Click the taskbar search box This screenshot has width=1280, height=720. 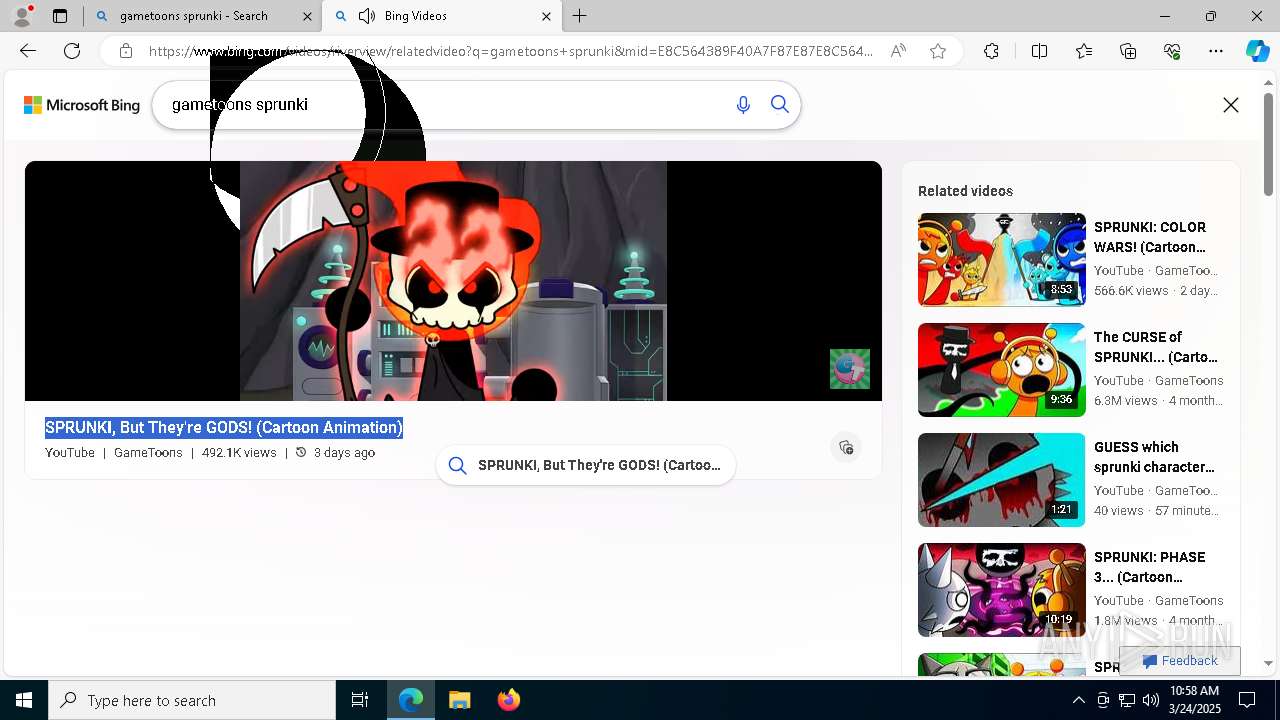point(192,700)
